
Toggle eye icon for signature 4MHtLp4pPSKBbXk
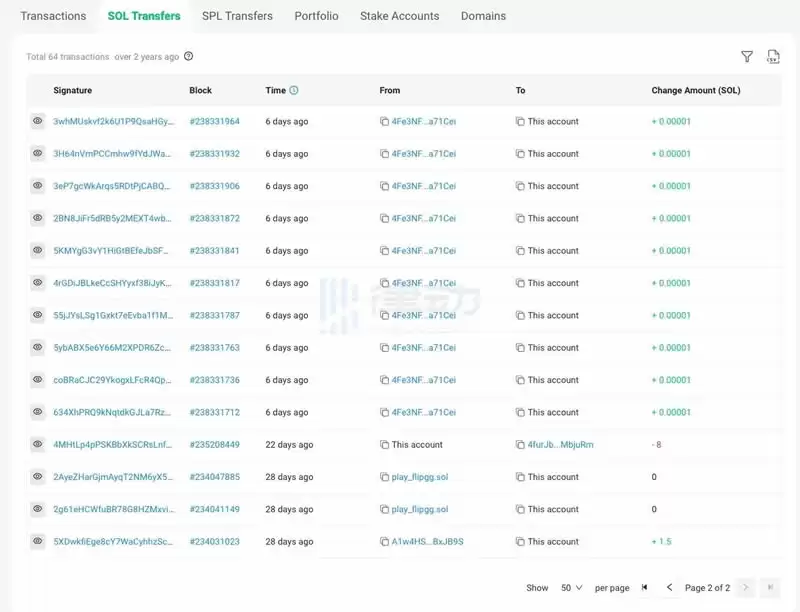point(37,444)
